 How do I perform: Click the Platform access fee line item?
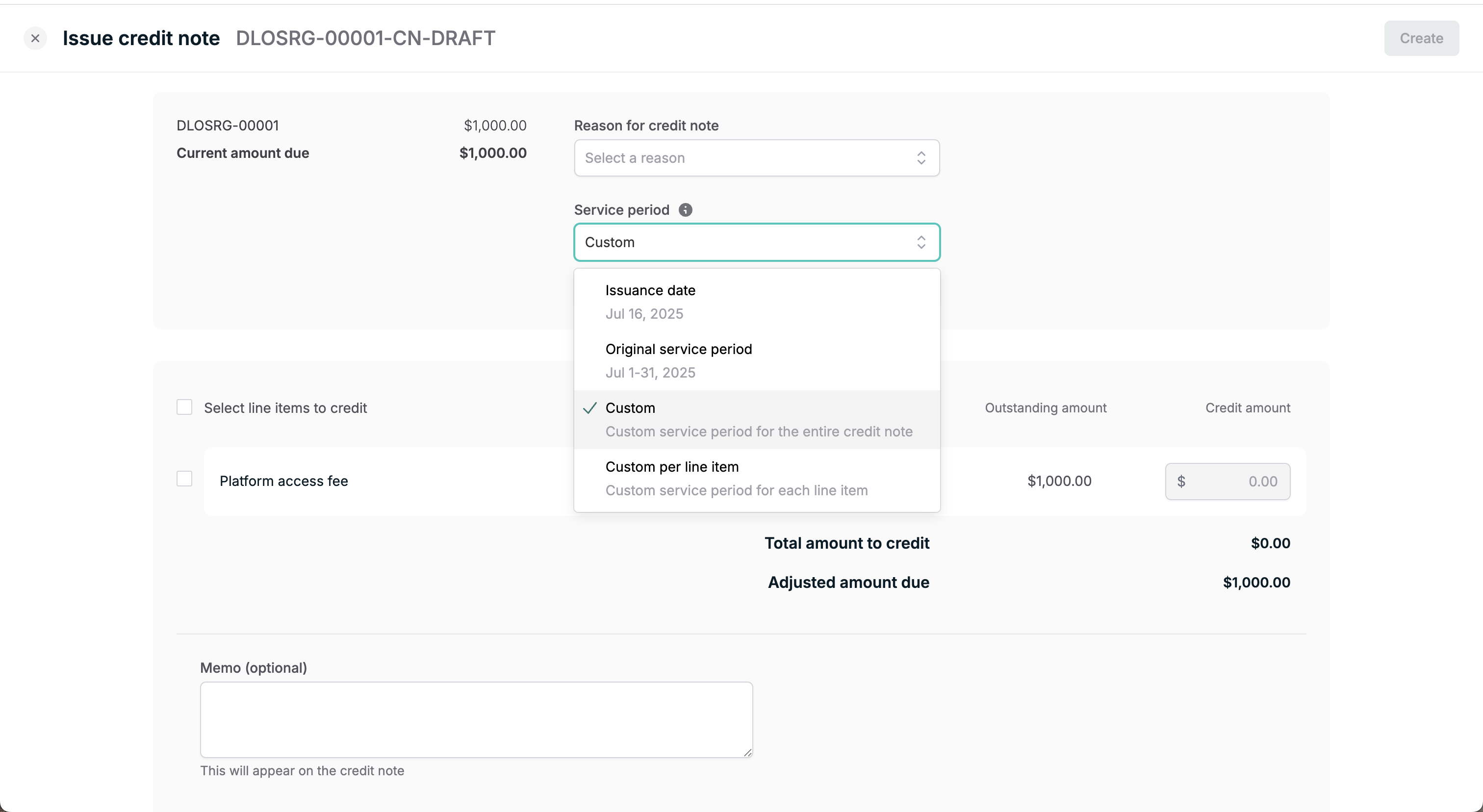[284, 481]
